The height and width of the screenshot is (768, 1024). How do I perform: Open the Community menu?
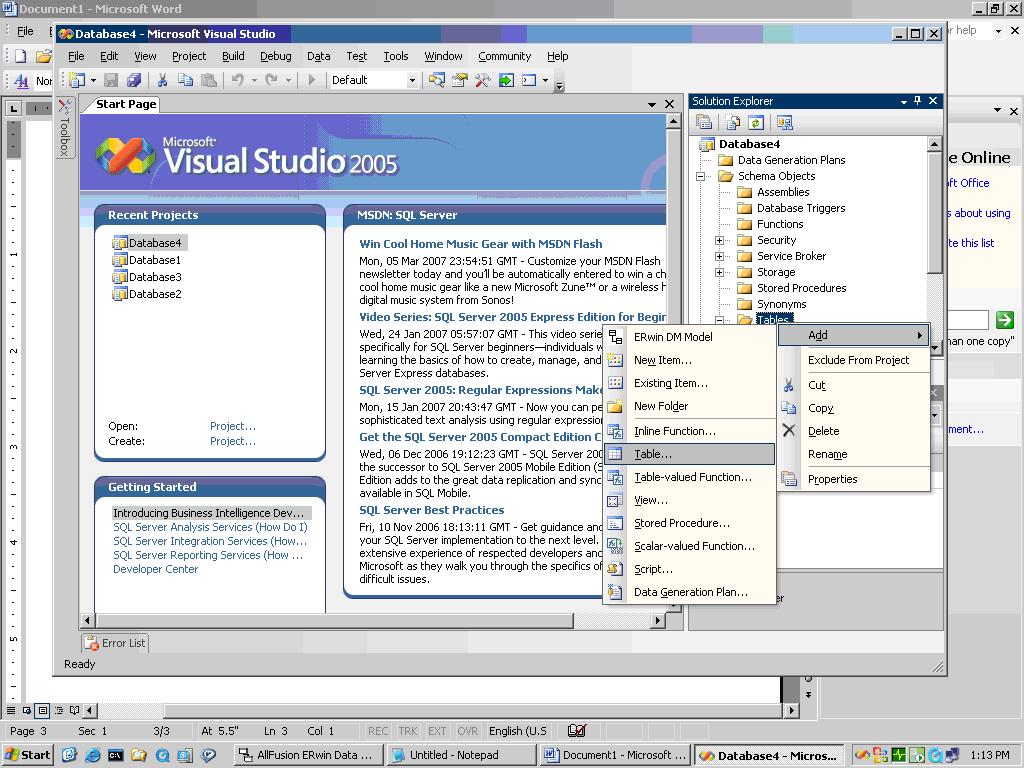(x=505, y=56)
